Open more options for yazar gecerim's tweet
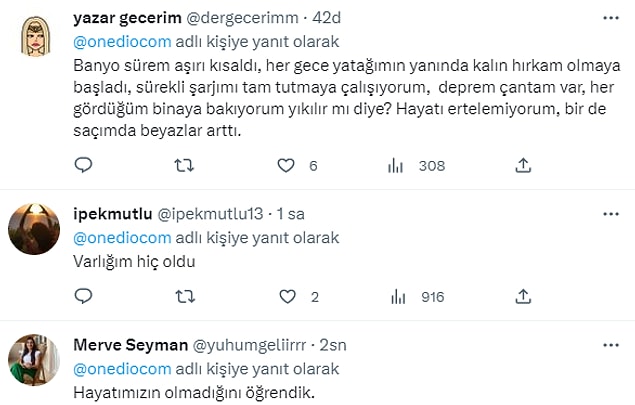 click(611, 18)
